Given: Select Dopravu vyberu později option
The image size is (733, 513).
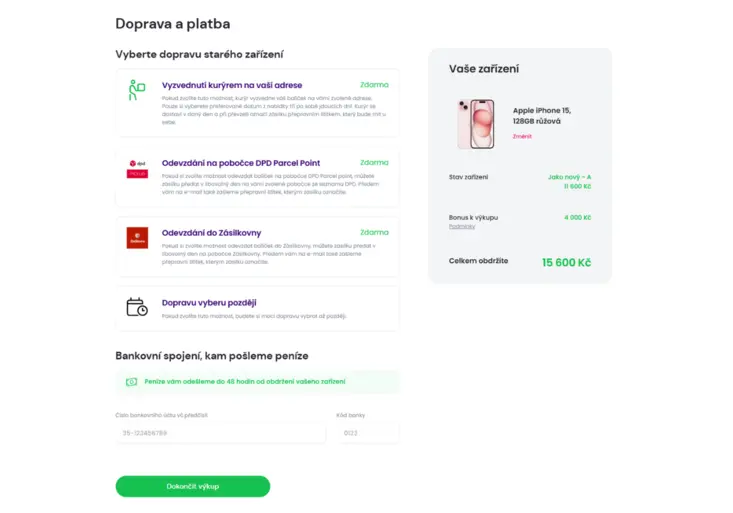Looking at the screenshot, I should coord(257,308).
